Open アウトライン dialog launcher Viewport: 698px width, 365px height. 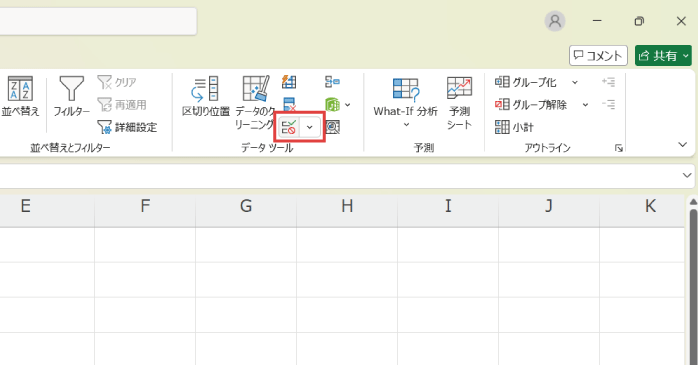click(x=619, y=148)
